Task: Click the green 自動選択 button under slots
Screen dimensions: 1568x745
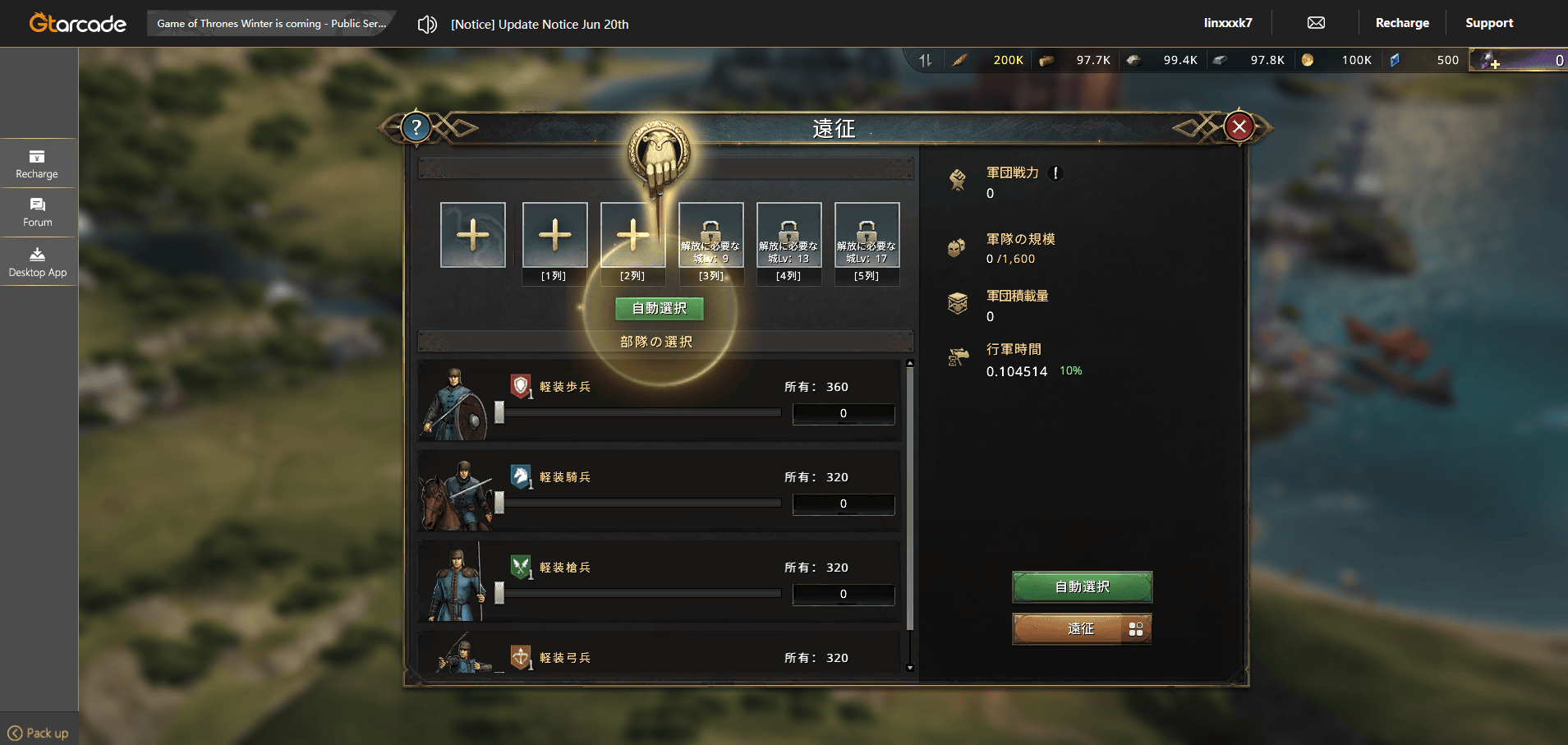Action: tap(660, 309)
